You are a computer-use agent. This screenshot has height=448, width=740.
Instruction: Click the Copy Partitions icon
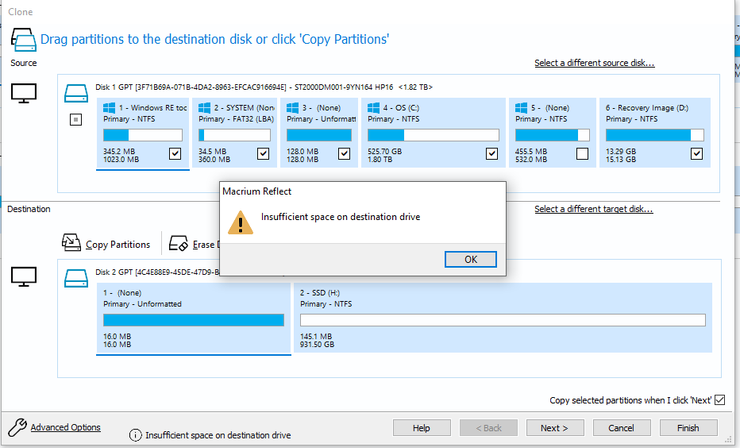pos(72,243)
